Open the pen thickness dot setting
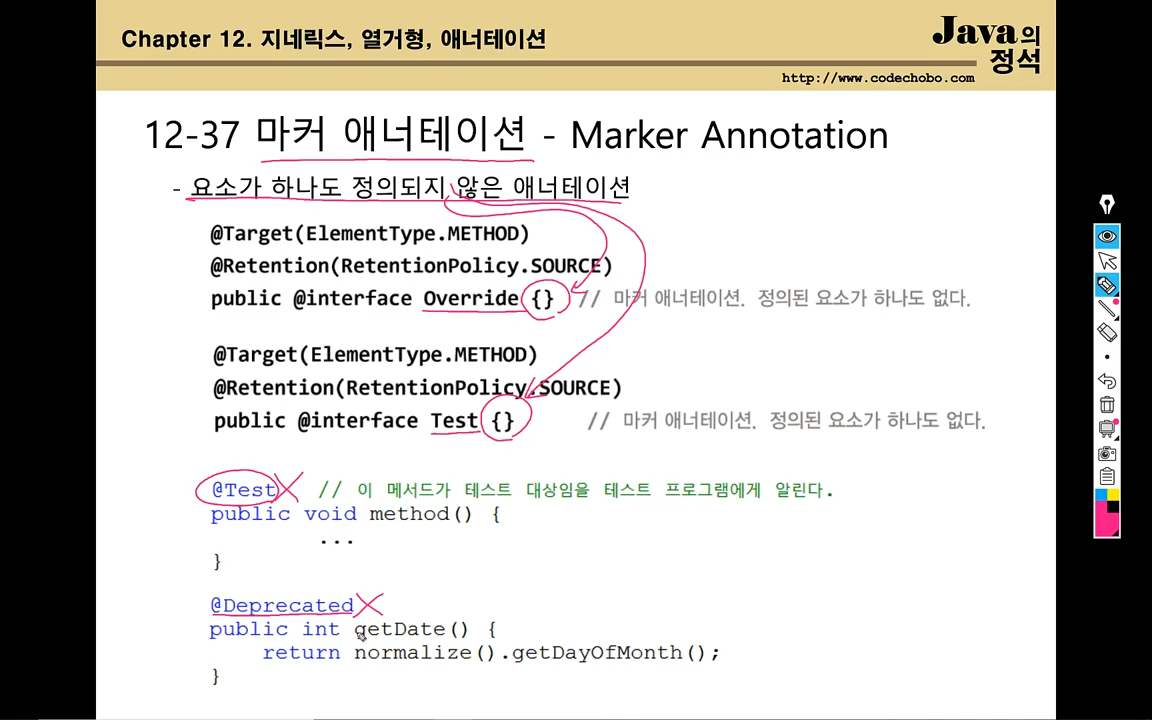This screenshot has width=1152, height=720. (1106, 357)
